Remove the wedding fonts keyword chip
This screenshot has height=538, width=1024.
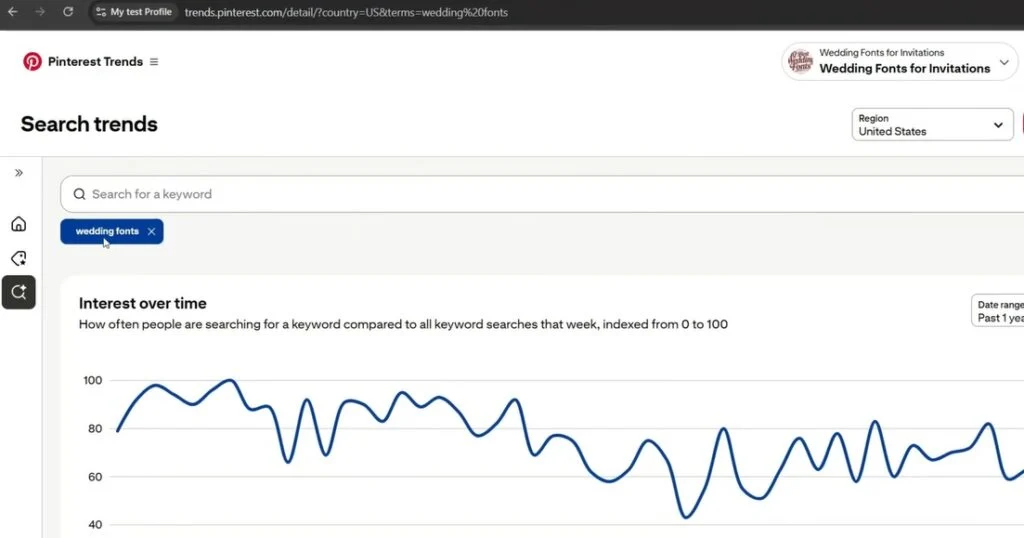click(152, 231)
